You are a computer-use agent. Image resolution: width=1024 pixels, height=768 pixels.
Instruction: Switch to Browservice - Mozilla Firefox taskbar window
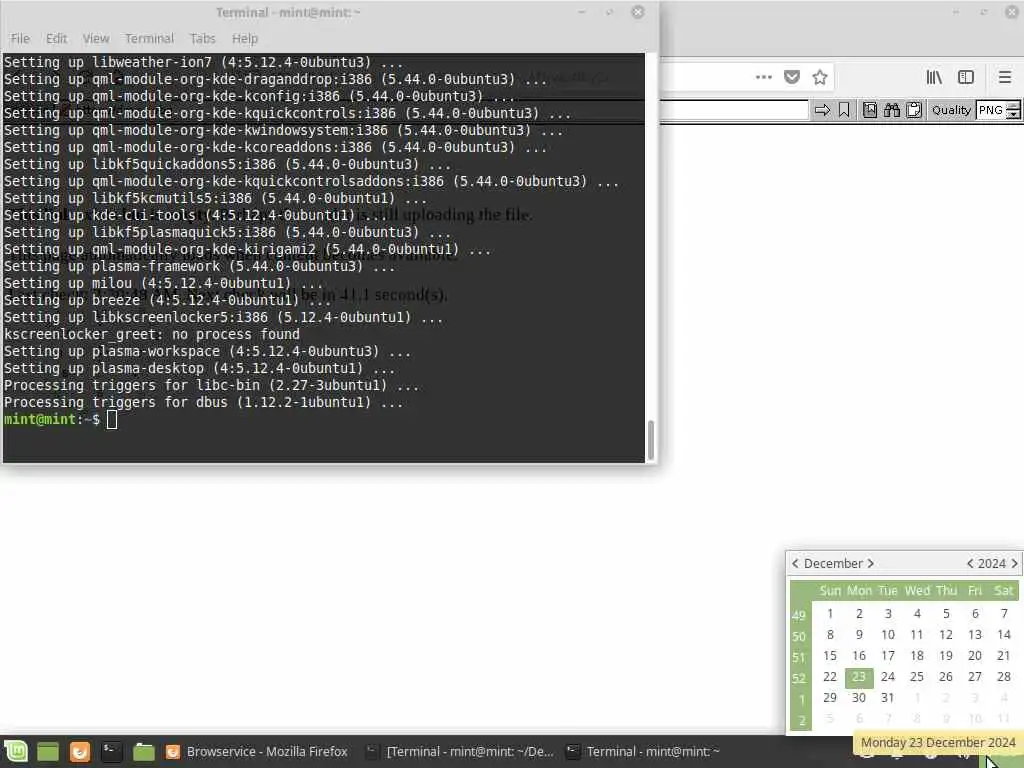pyautogui.click(x=257, y=752)
